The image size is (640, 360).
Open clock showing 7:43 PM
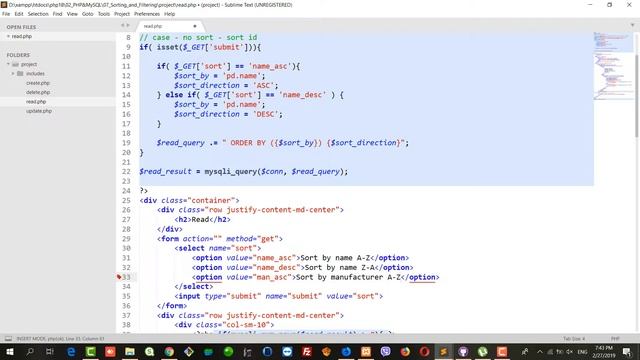(603, 352)
